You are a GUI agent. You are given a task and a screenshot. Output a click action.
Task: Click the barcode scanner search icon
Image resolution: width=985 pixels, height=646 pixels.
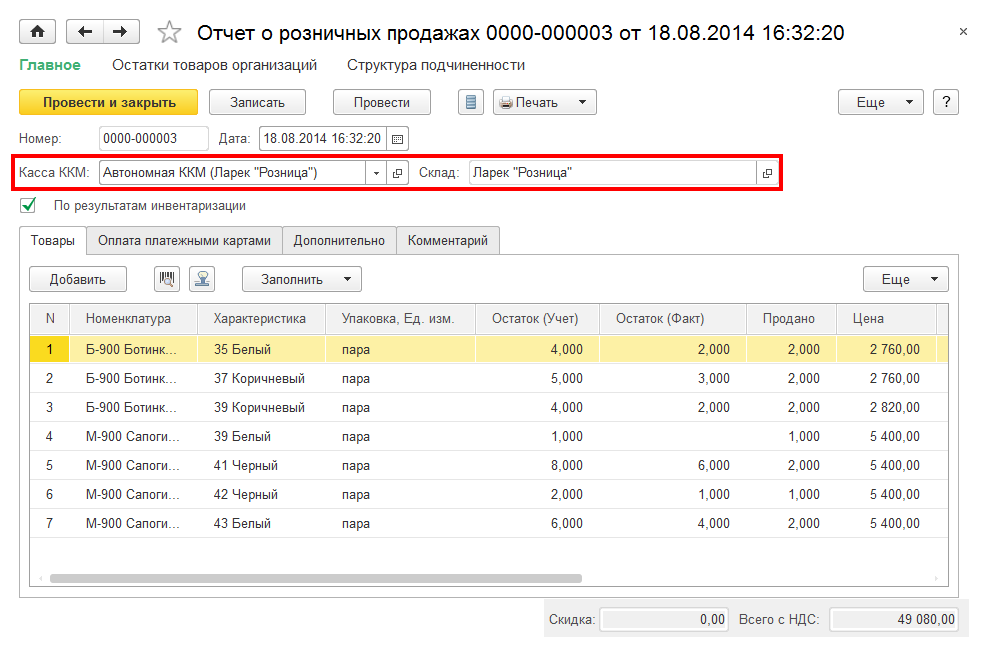click(167, 279)
